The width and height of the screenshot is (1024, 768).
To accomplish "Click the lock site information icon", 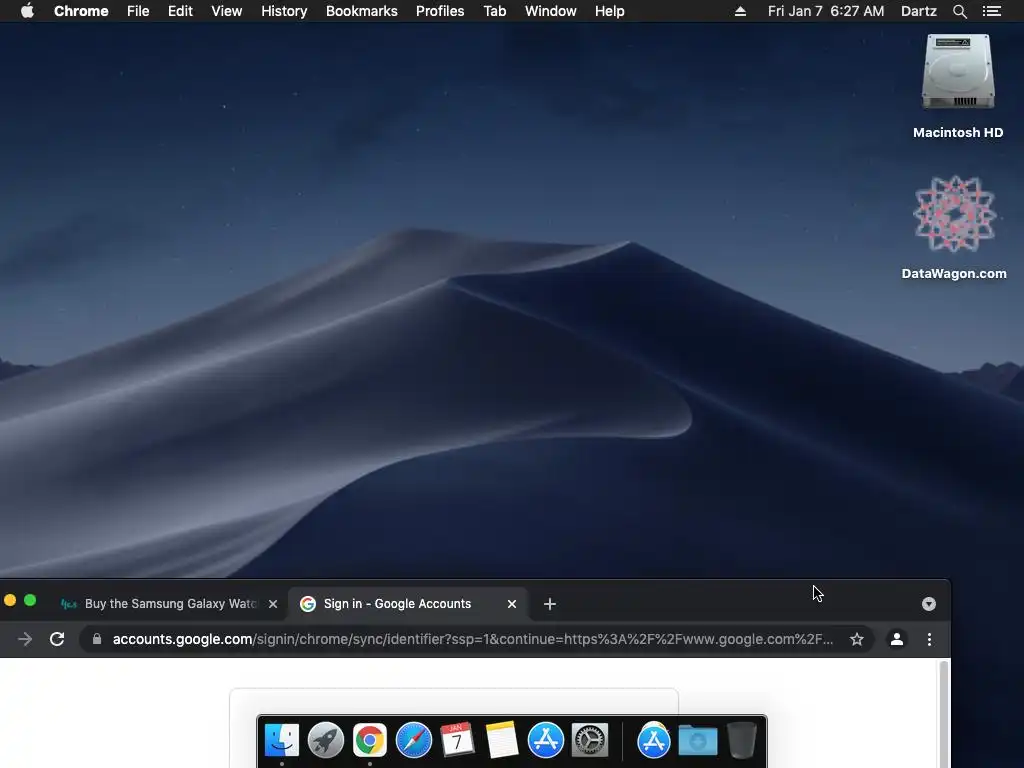I will tap(97, 639).
